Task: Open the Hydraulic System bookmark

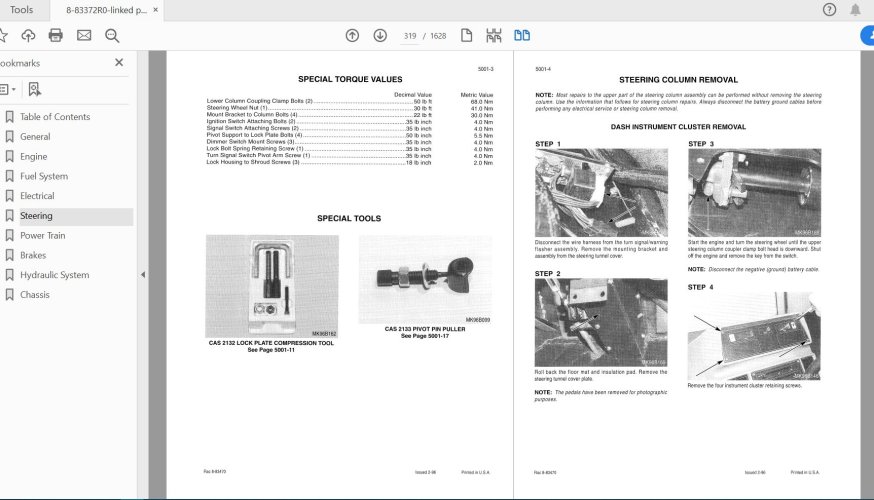Action: tap(54, 275)
